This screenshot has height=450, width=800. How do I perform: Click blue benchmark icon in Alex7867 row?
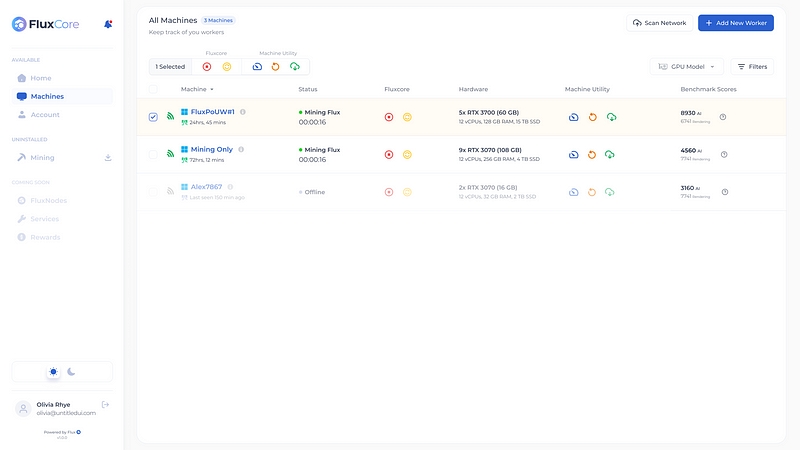pos(573,192)
